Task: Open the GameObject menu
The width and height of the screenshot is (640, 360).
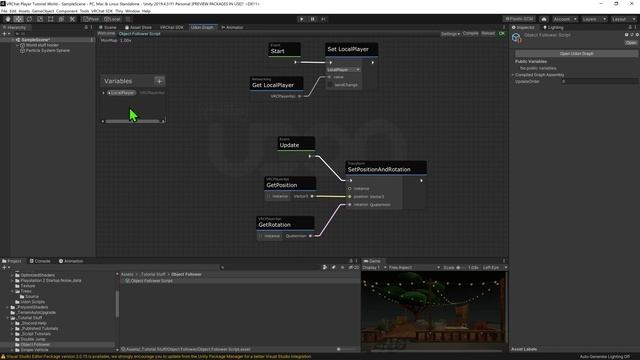Action: tap(42, 11)
